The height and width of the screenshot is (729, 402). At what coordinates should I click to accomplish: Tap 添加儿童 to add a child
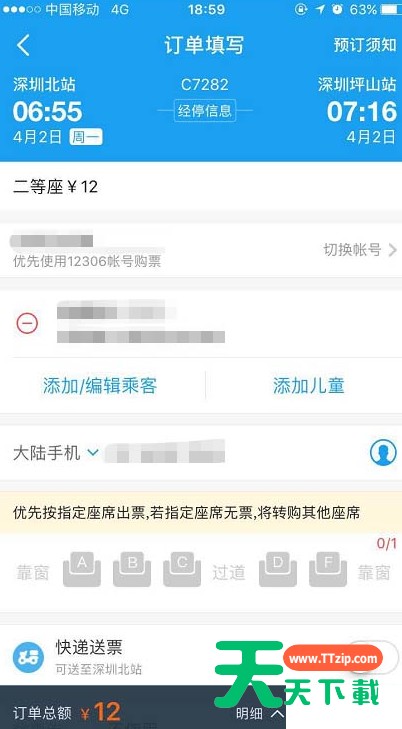[x=309, y=385]
